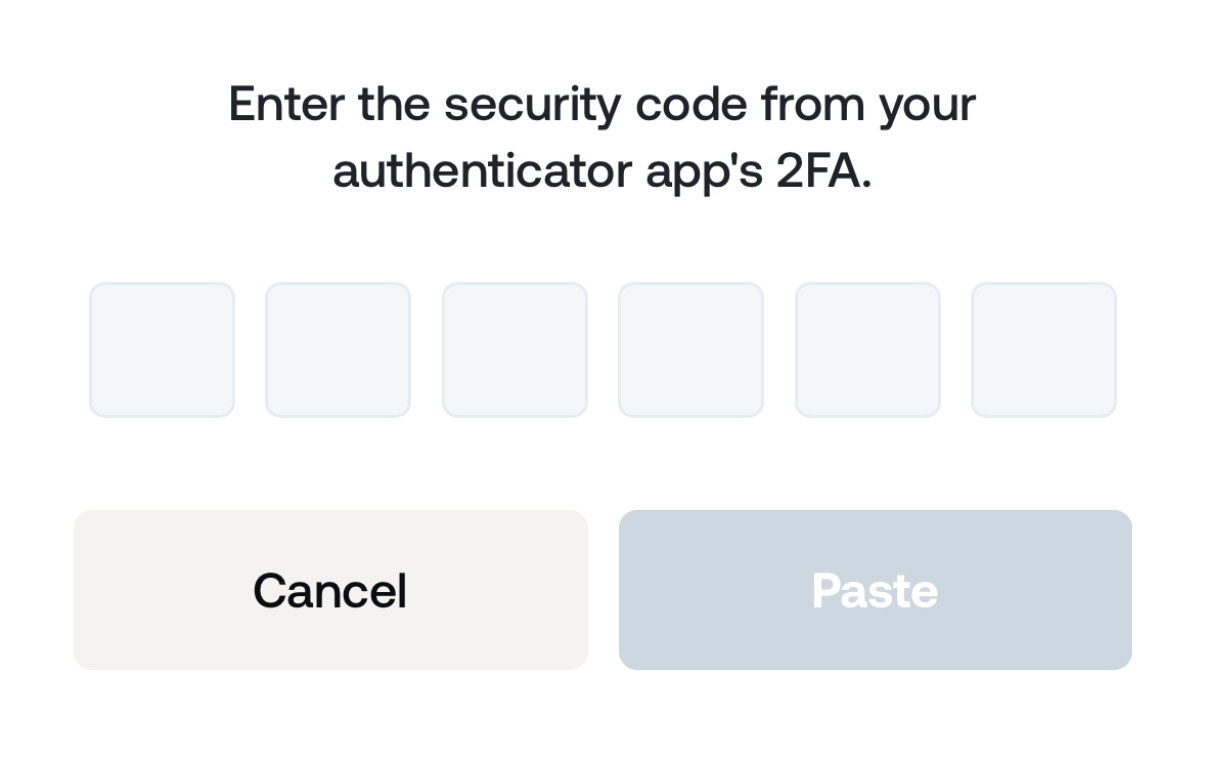Dismiss the 2FA dialog with Cancel
Image resolution: width=1206 pixels, height=764 pixels.
330,590
